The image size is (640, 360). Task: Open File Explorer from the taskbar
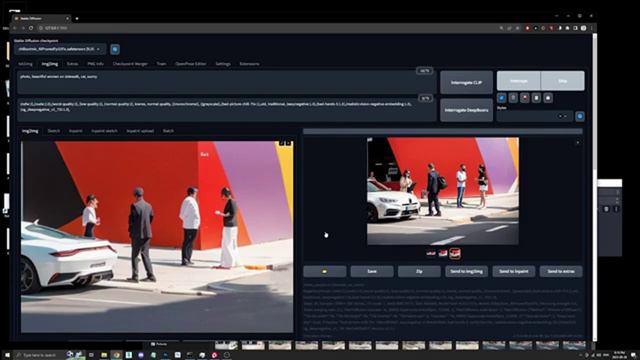[104, 355]
